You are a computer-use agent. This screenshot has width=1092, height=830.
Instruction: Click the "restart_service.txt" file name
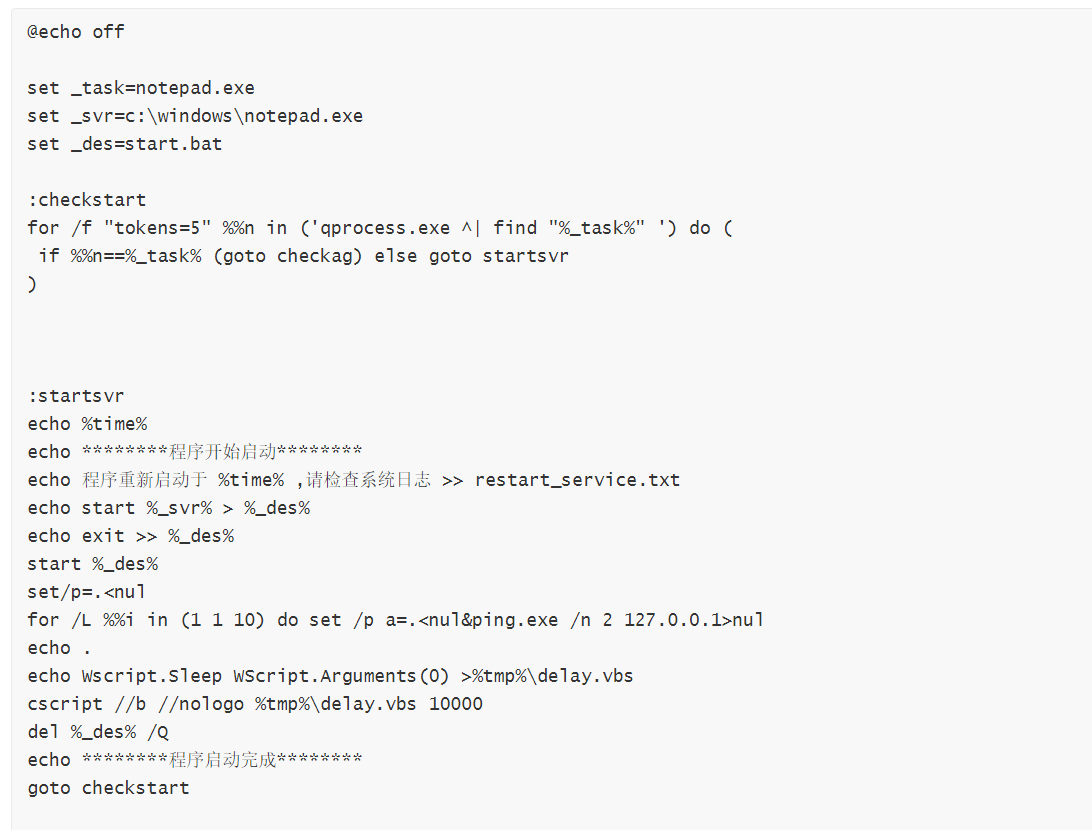pyautogui.click(x=577, y=480)
